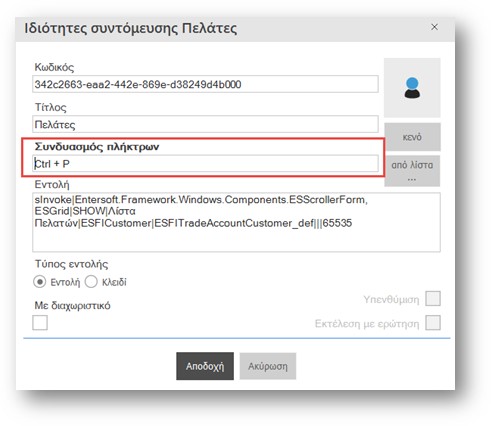
Task: Select the Κλειδί radio button
Action: [91, 282]
